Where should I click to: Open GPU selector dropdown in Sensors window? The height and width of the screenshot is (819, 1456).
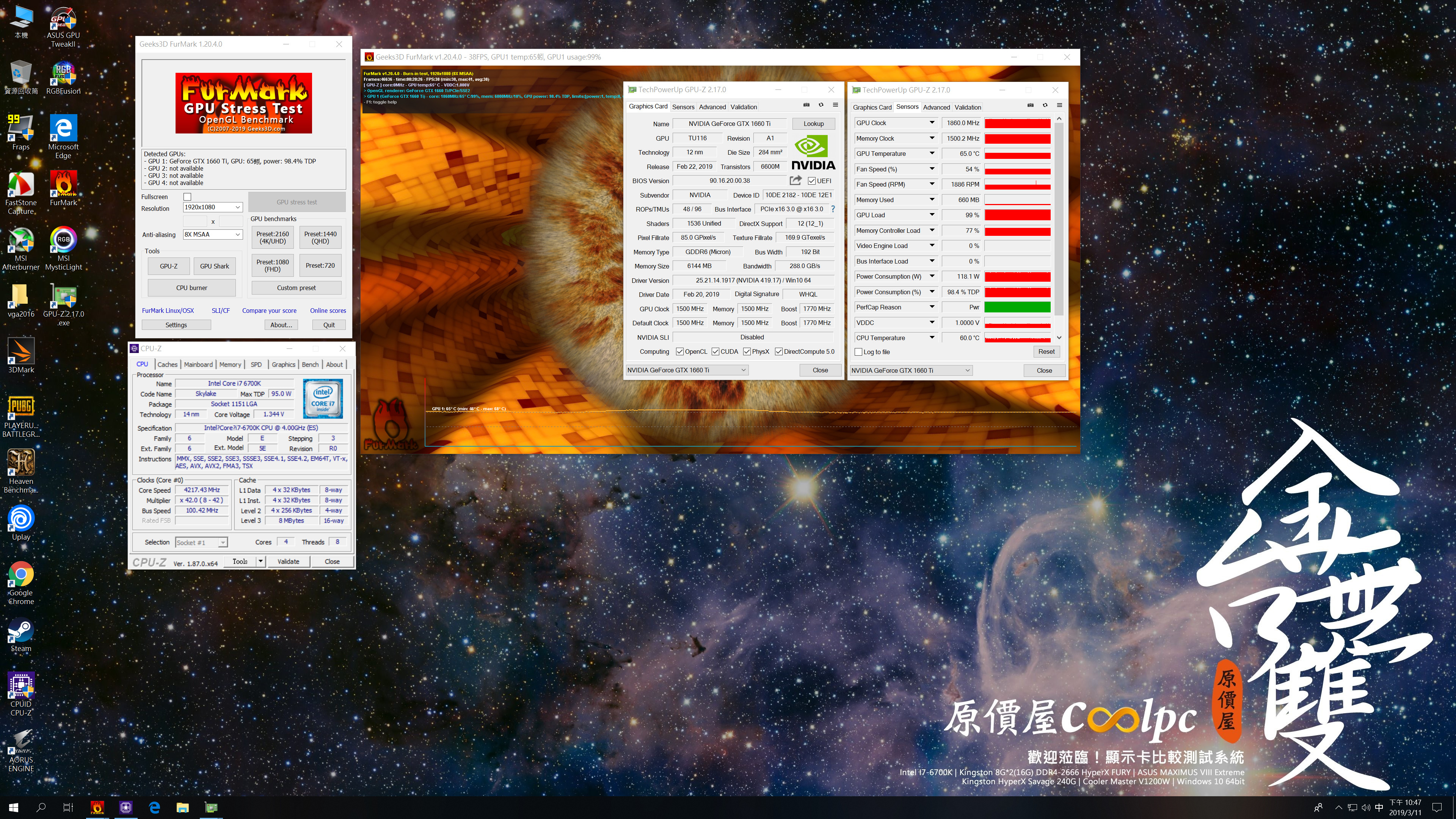click(x=911, y=371)
